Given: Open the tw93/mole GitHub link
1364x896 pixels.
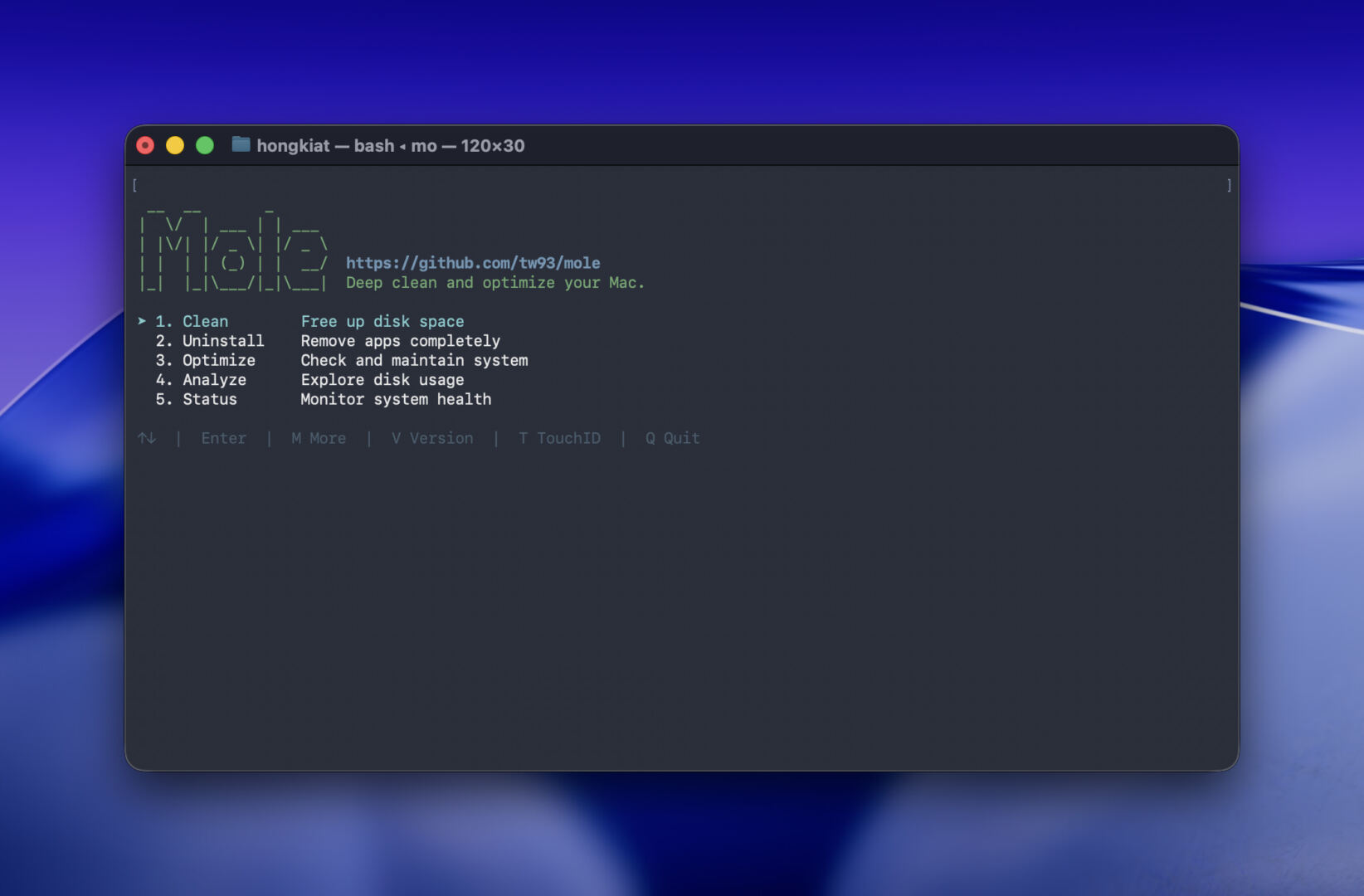Looking at the screenshot, I should pyautogui.click(x=473, y=262).
